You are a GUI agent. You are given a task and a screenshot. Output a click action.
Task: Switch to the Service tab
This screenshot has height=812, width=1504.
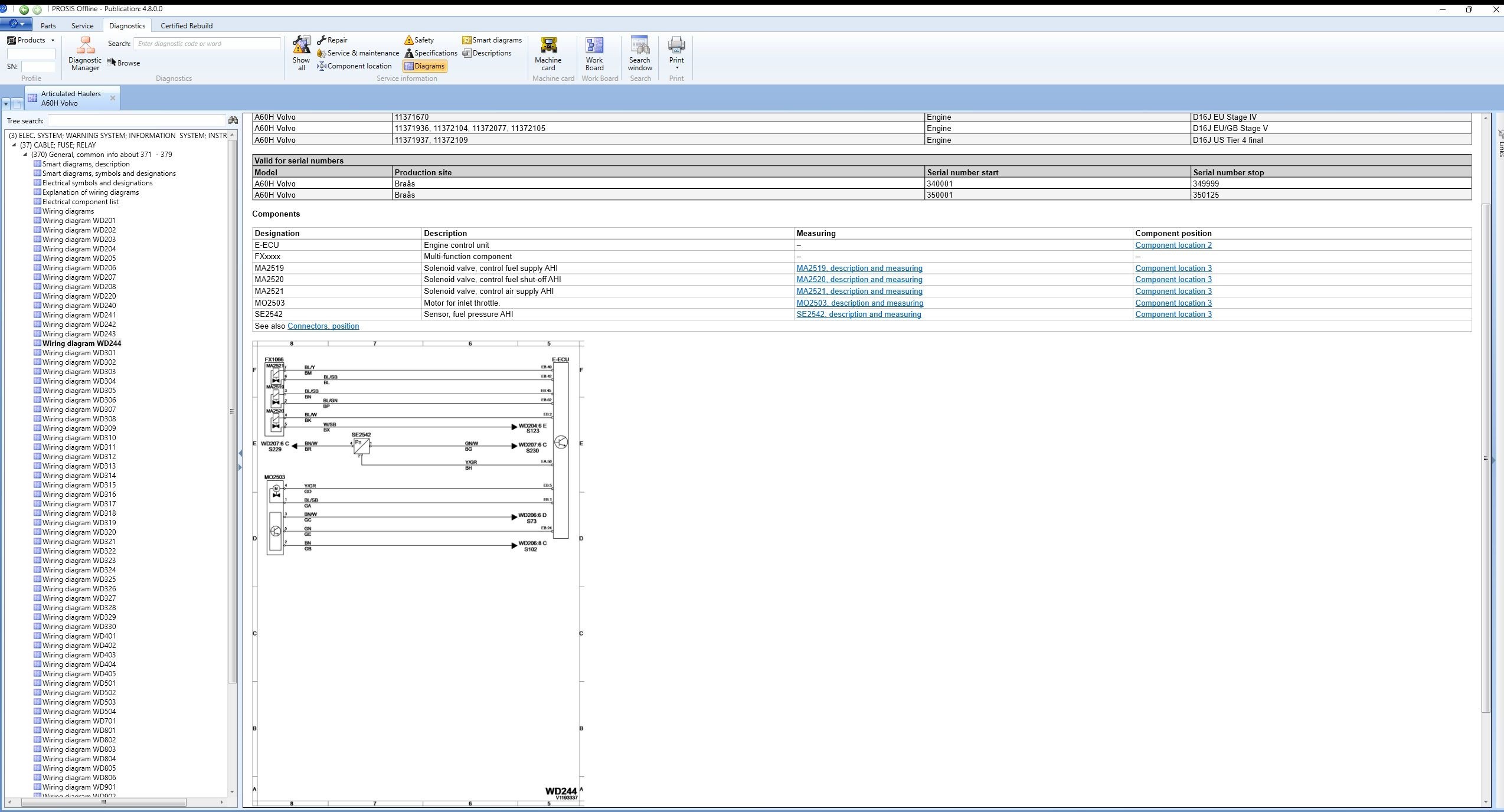pos(83,26)
